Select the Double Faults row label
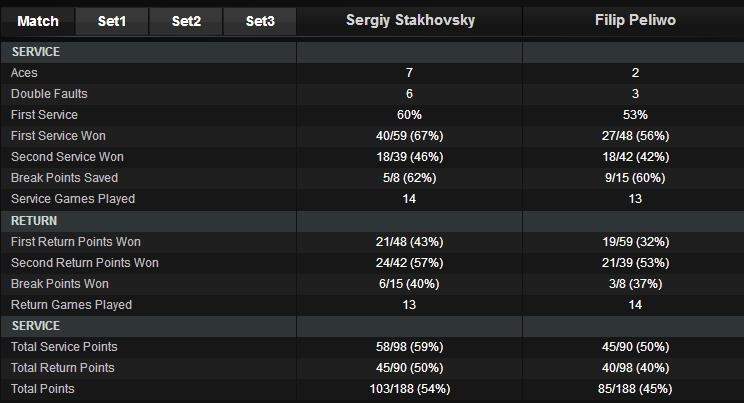Screen dimensions: 744x403 pos(48,94)
